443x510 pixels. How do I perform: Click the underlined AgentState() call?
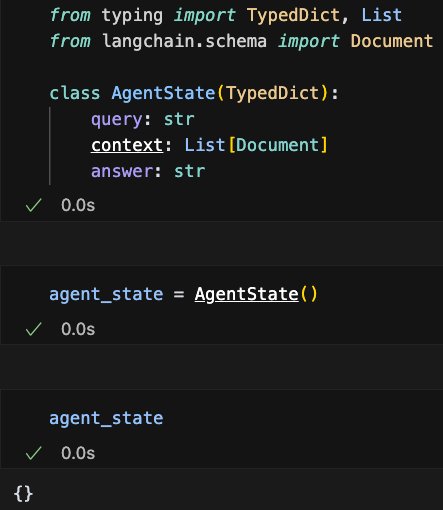click(256, 294)
